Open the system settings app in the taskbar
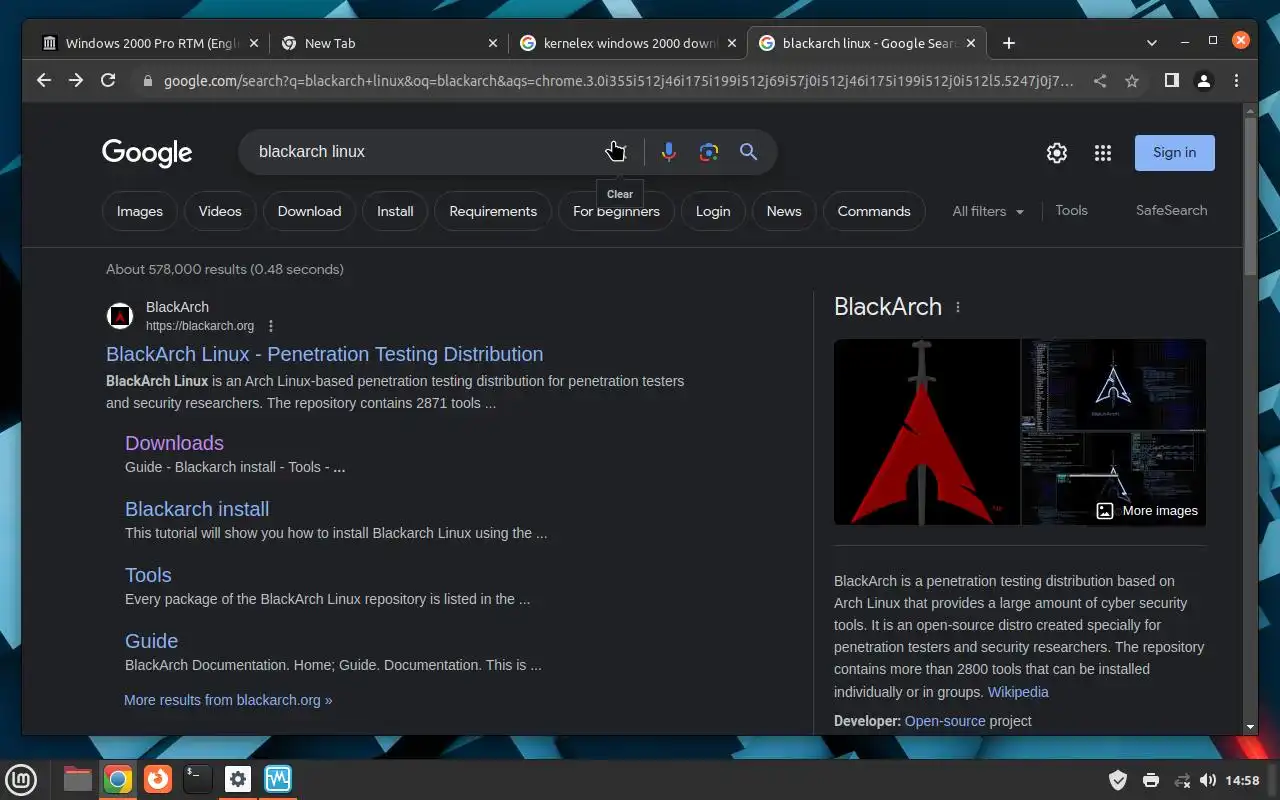This screenshot has height=800, width=1280. [238, 779]
